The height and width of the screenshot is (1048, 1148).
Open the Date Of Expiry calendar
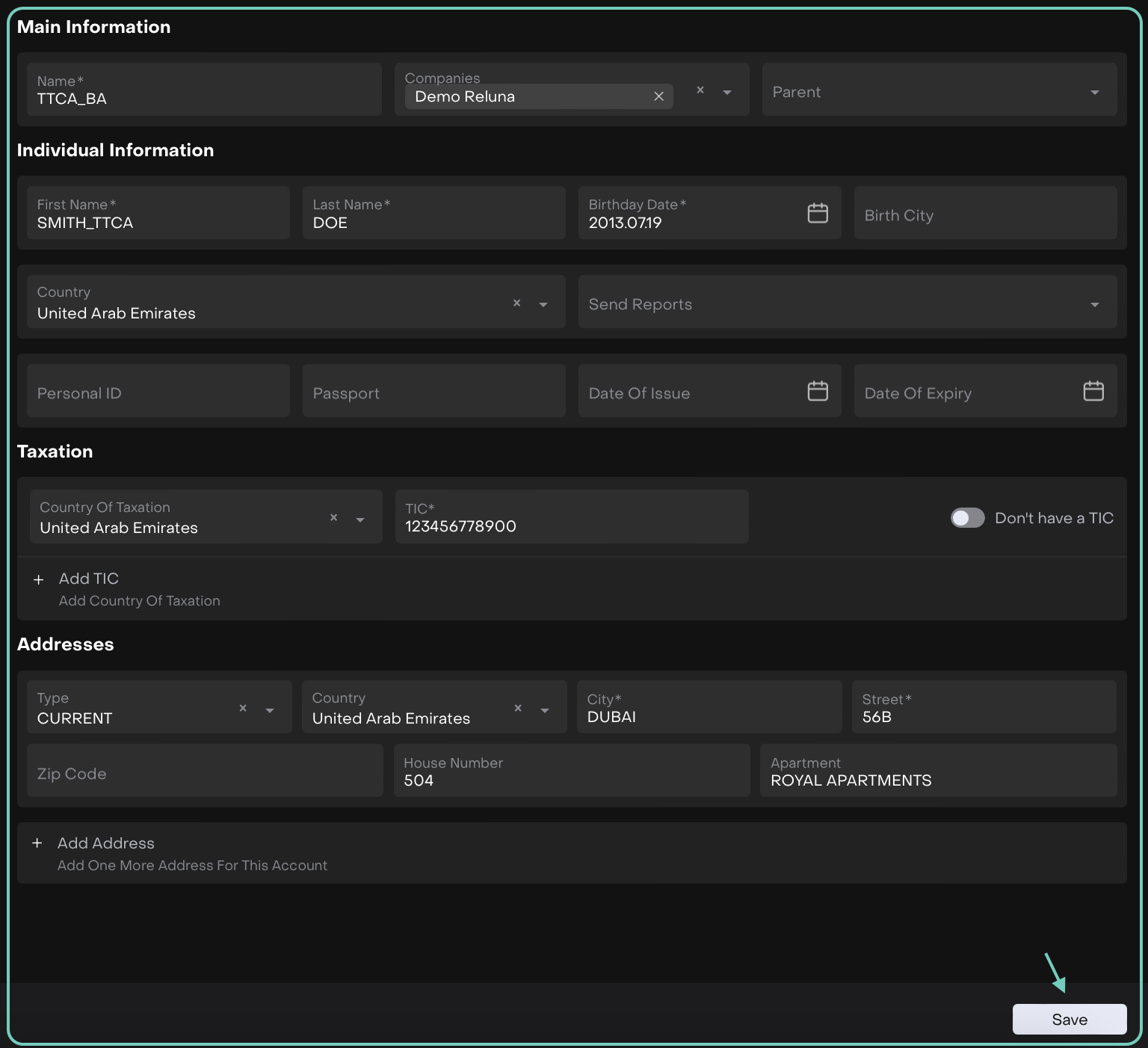pos(1093,391)
